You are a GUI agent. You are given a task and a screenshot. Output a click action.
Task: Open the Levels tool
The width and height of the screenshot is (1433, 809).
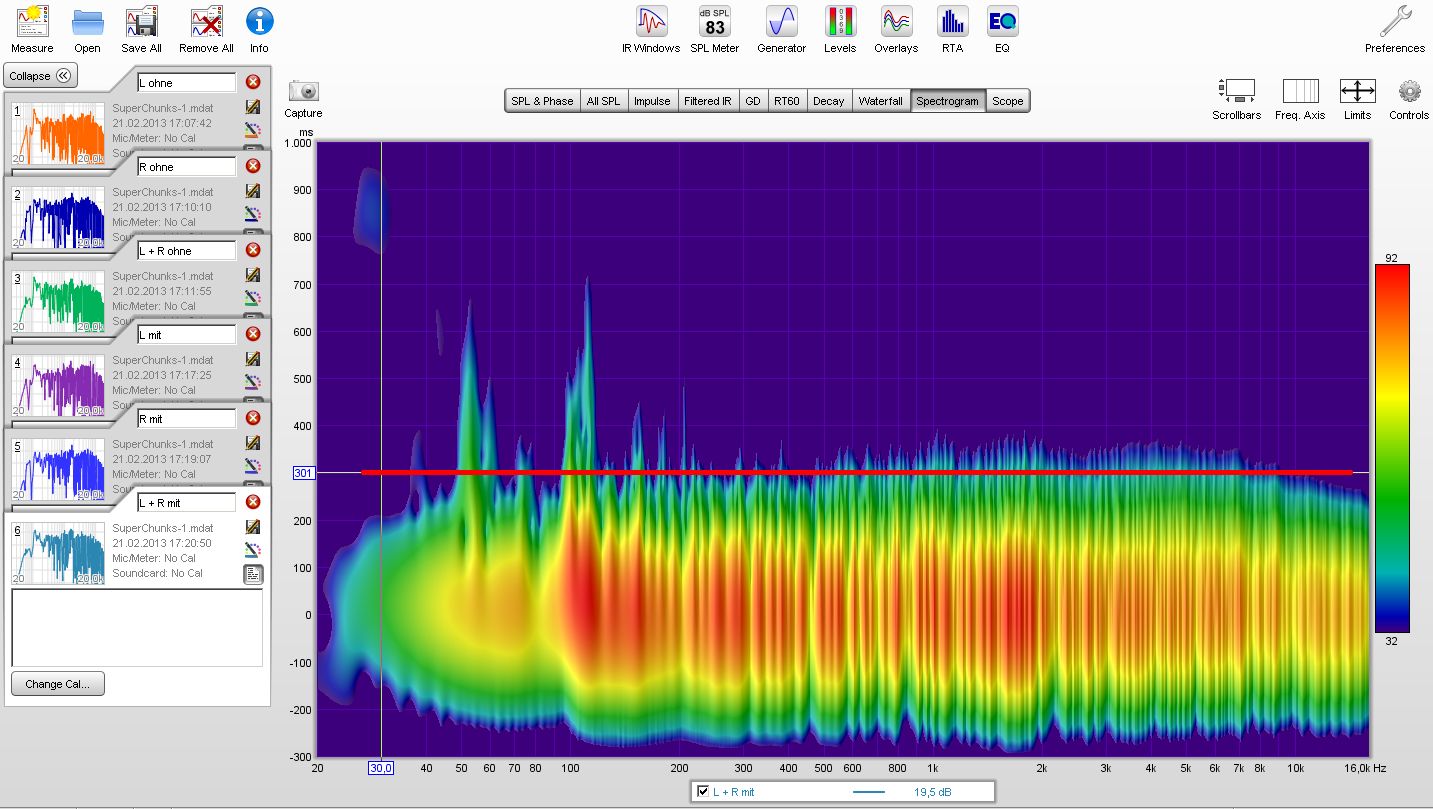[x=840, y=29]
